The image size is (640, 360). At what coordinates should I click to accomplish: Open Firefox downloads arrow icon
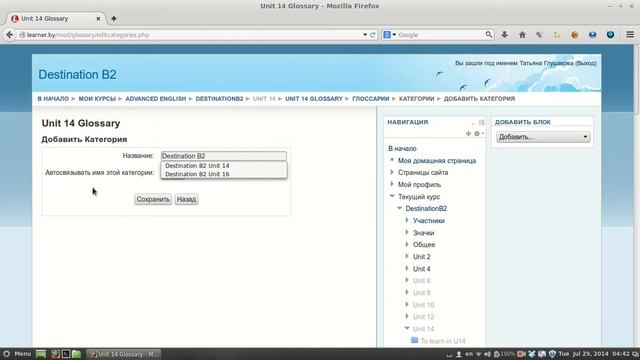(x=504, y=35)
